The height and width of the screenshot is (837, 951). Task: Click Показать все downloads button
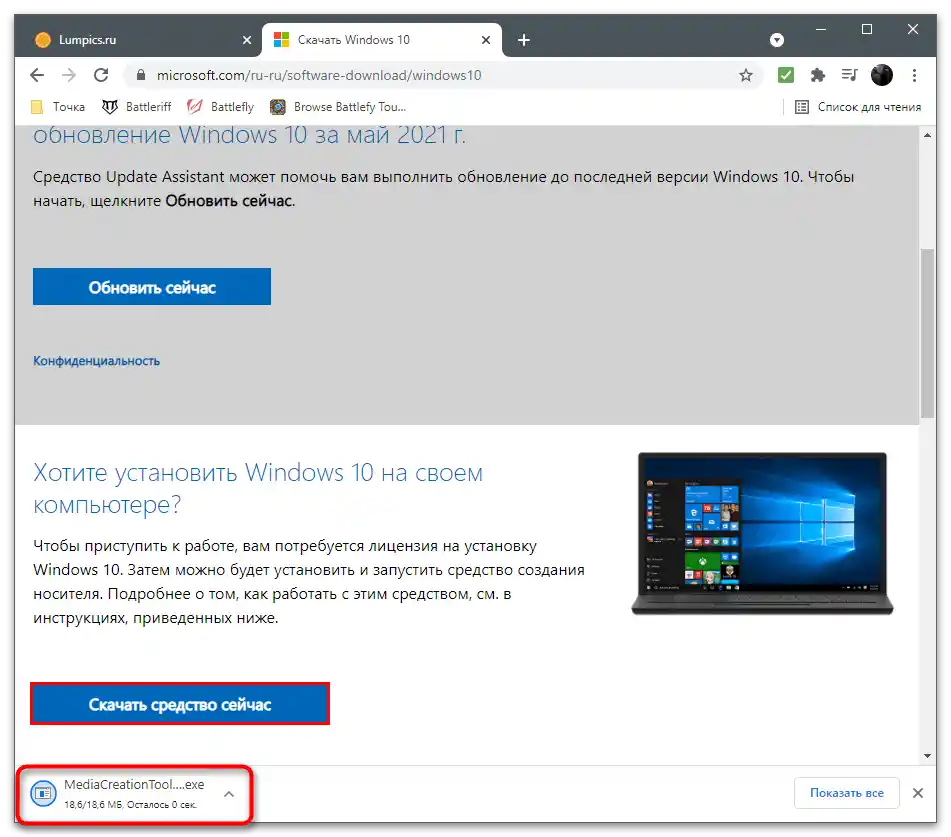(847, 793)
